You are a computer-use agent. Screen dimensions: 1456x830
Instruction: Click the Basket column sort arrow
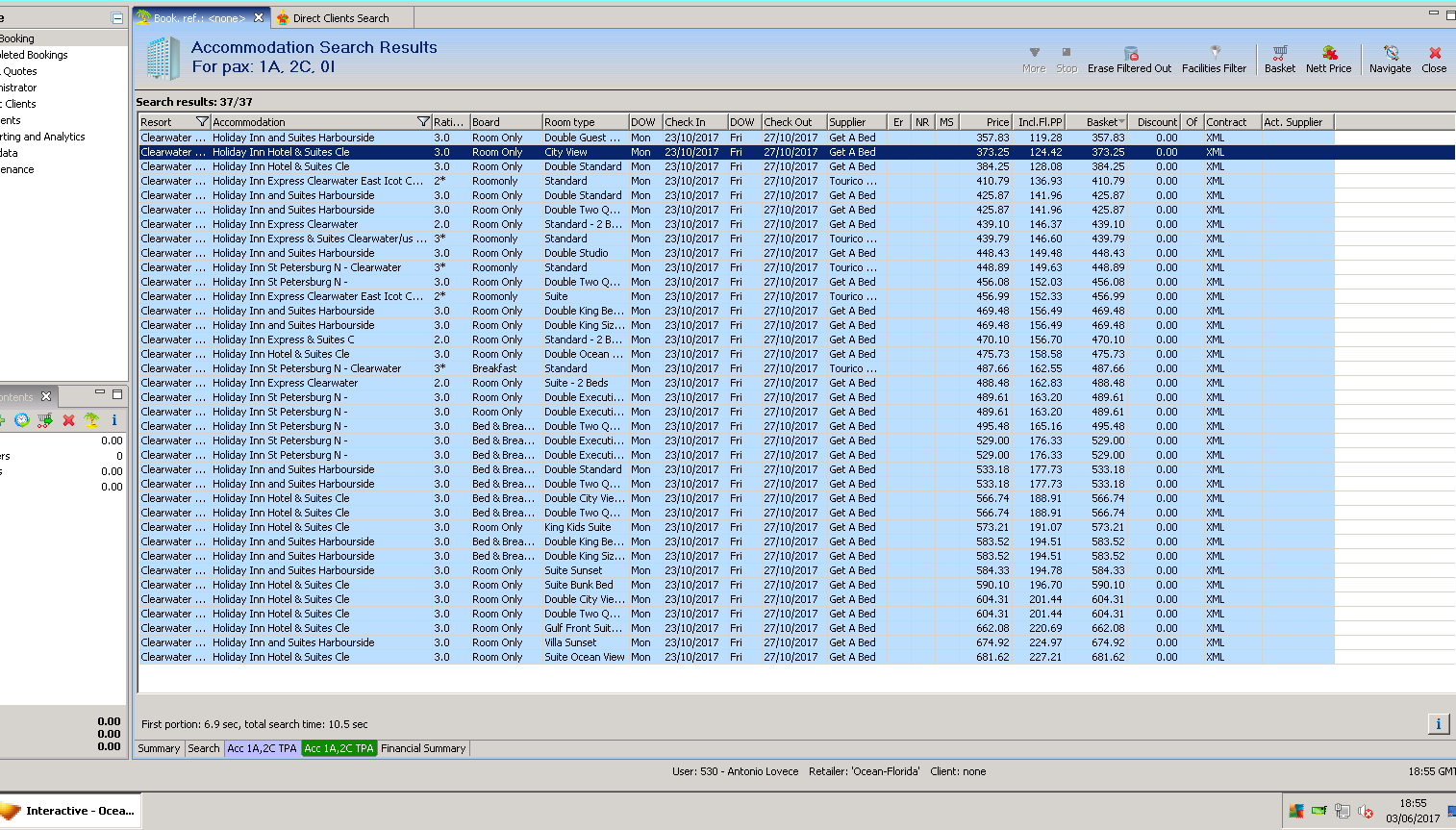1121,122
